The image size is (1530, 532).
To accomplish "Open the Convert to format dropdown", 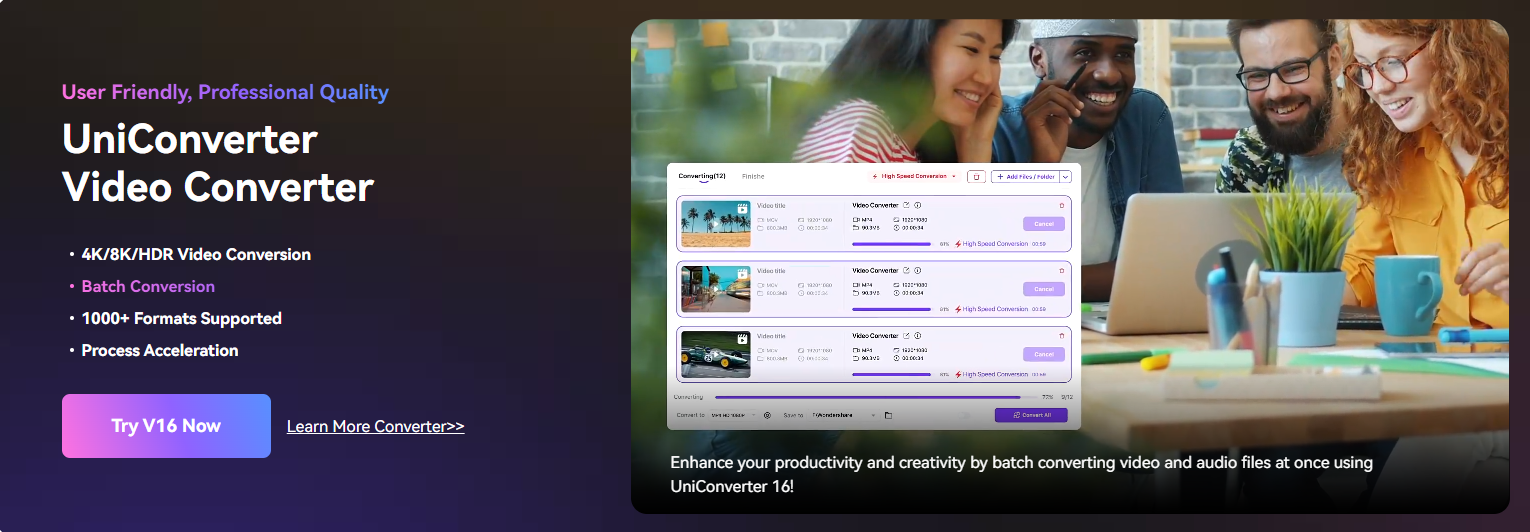I will click(733, 414).
